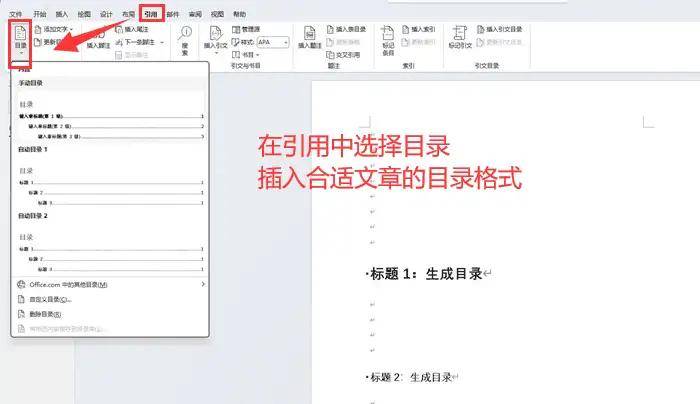
Task: Switch to the 布局 tab
Action: pyautogui.click(x=128, y=14)
